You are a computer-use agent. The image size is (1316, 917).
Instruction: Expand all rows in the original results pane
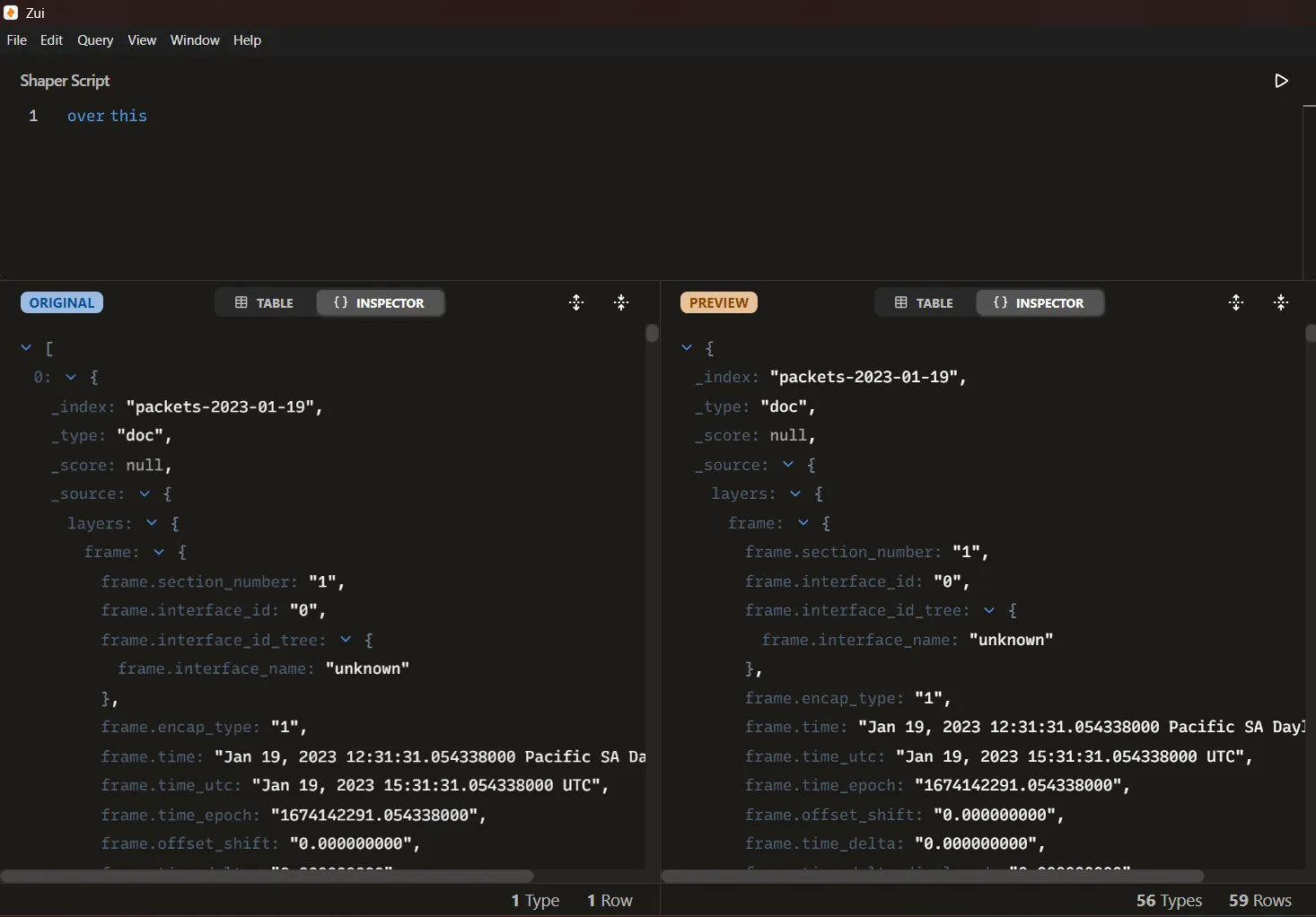pyautogui.click(x=576, y=302)
